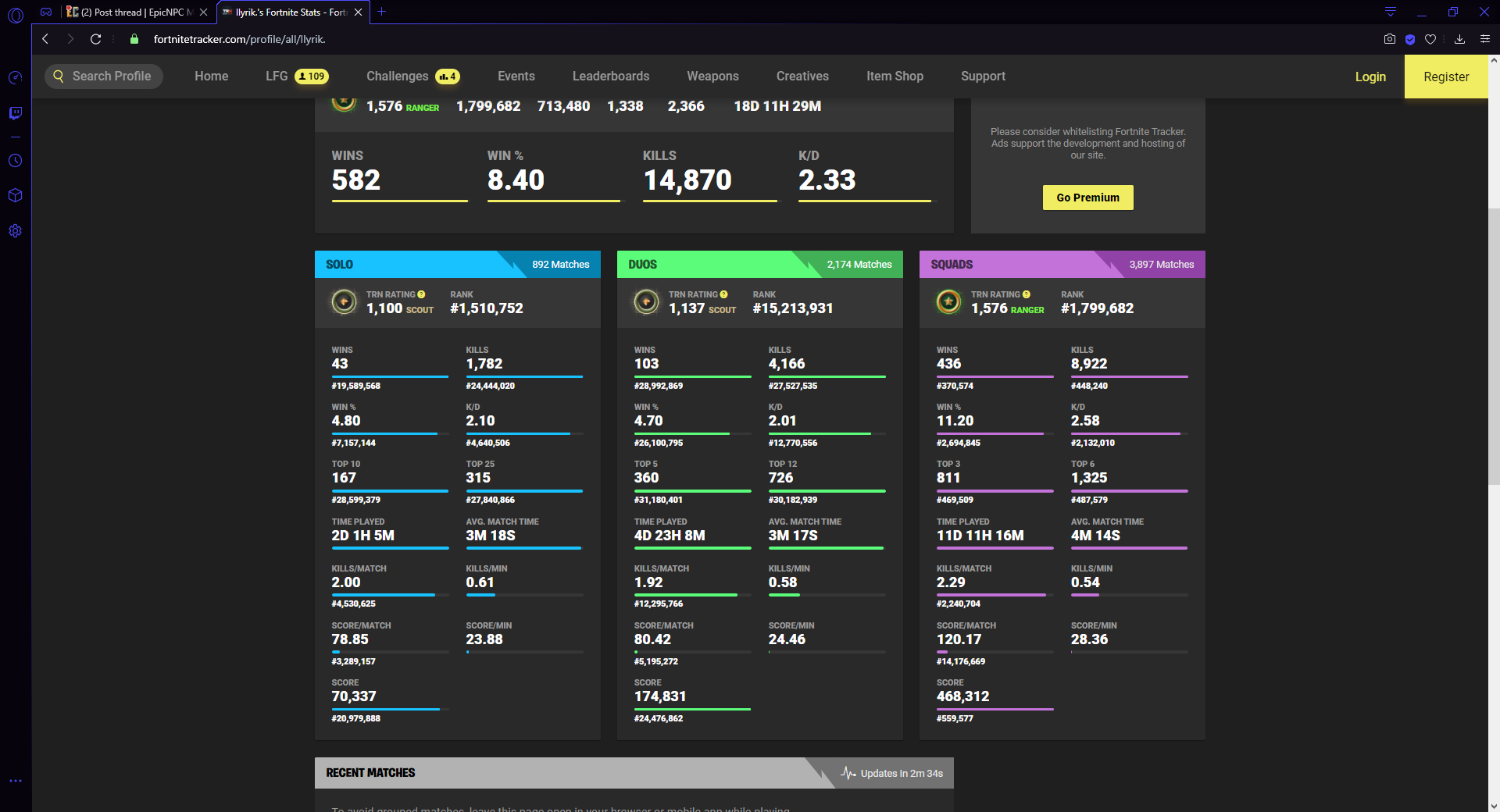Click the SOLO section header

458,265
